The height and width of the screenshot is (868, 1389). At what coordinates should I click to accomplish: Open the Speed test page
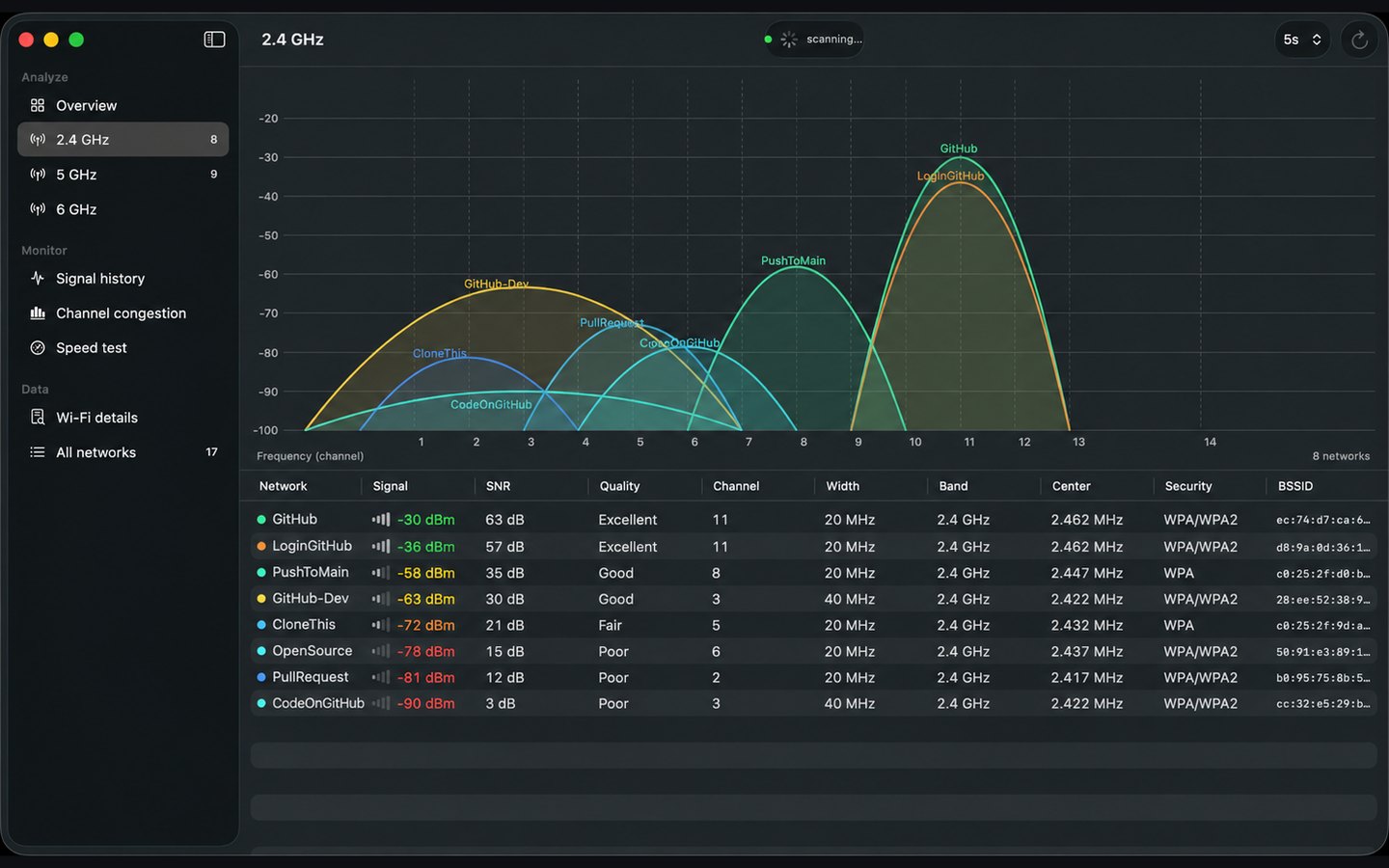pos(123,348)
